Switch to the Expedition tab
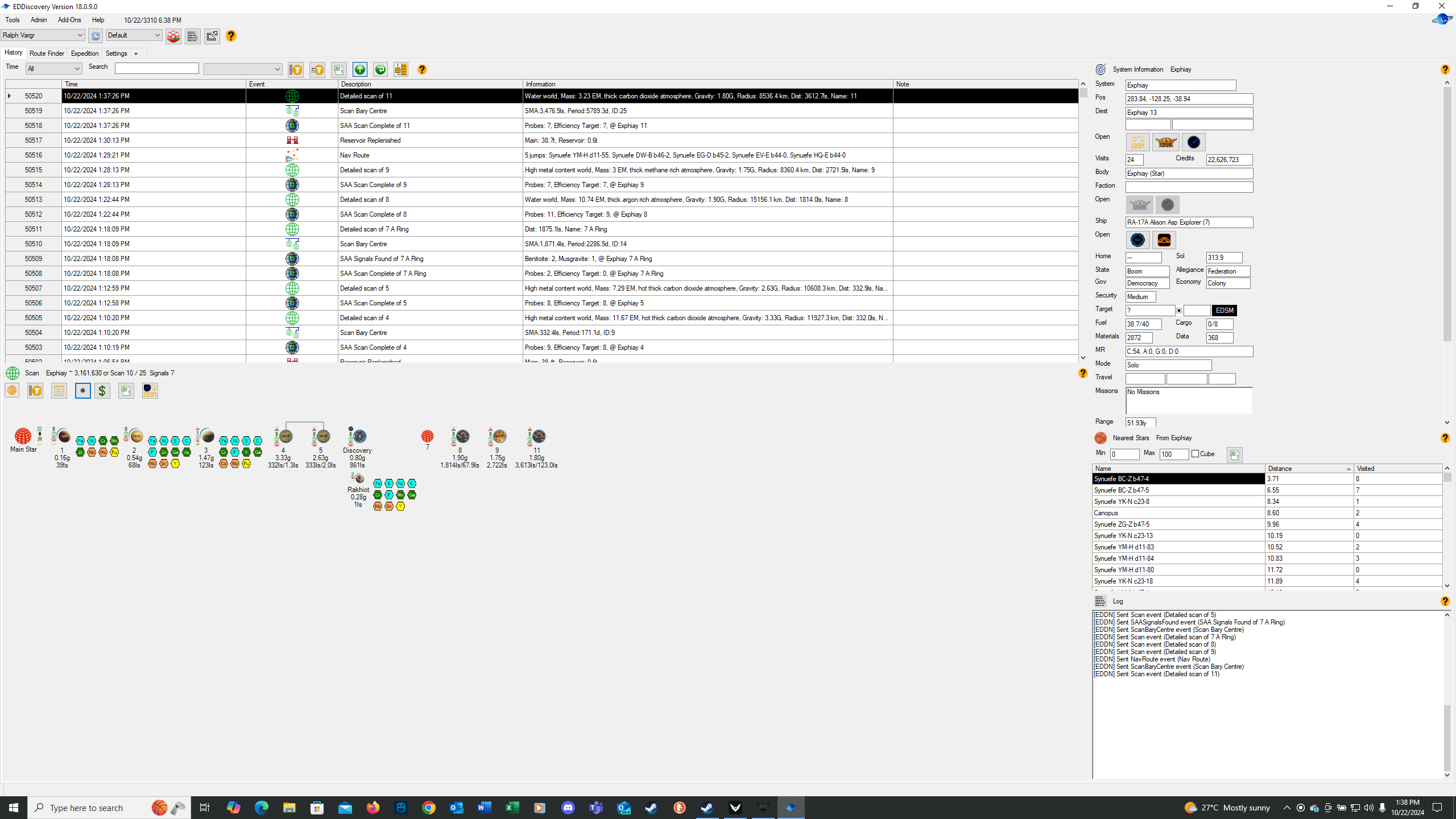The height and width of the screenshot is (819, 1456). click(x=85, y=53)
